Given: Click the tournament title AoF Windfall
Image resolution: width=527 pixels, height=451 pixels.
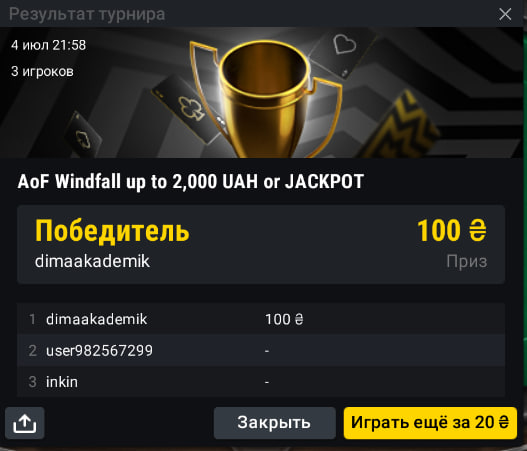Looking at the screenshot, I should 191,182.
